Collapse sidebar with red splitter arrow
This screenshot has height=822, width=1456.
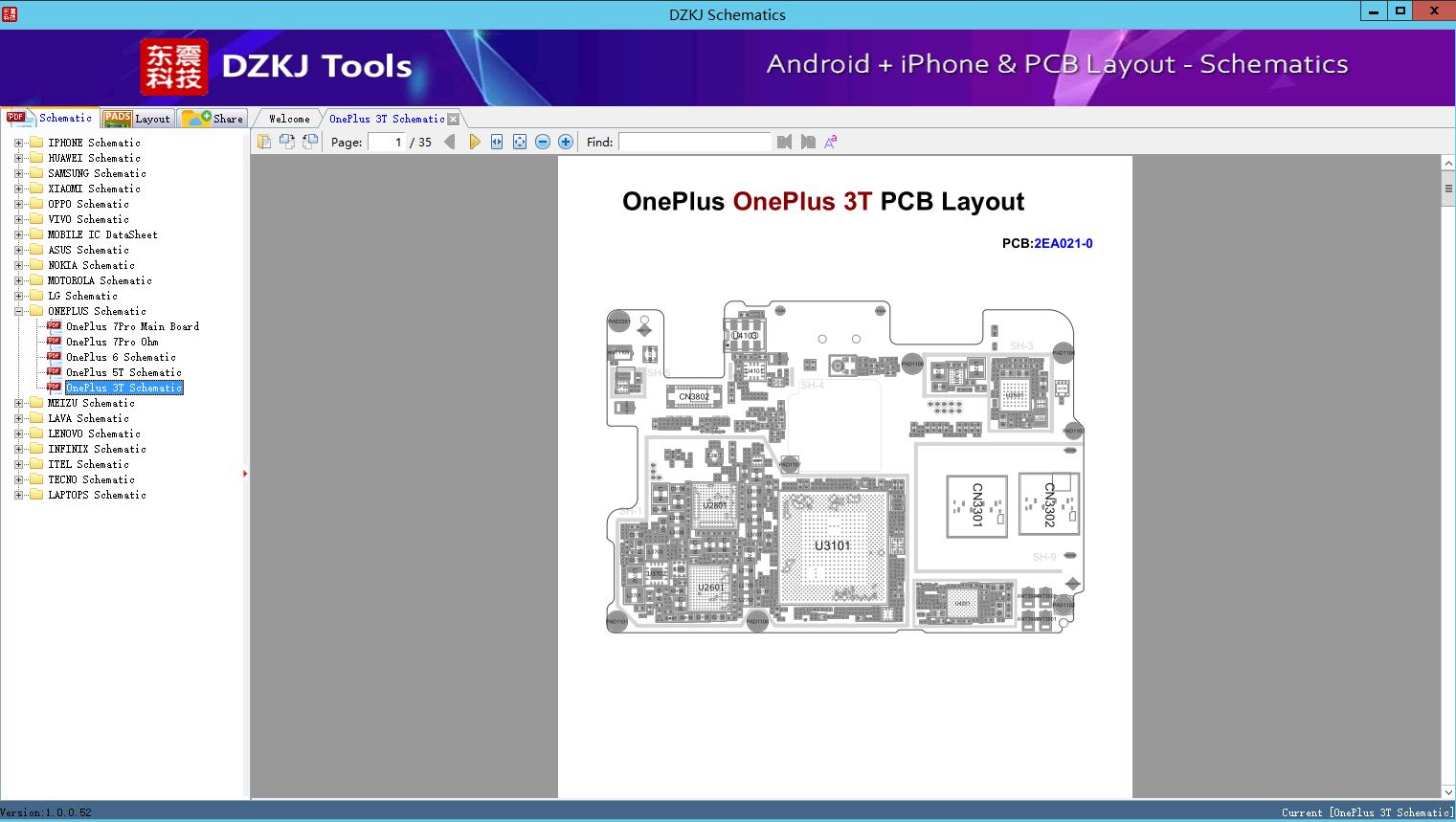[x=245, y=474]
